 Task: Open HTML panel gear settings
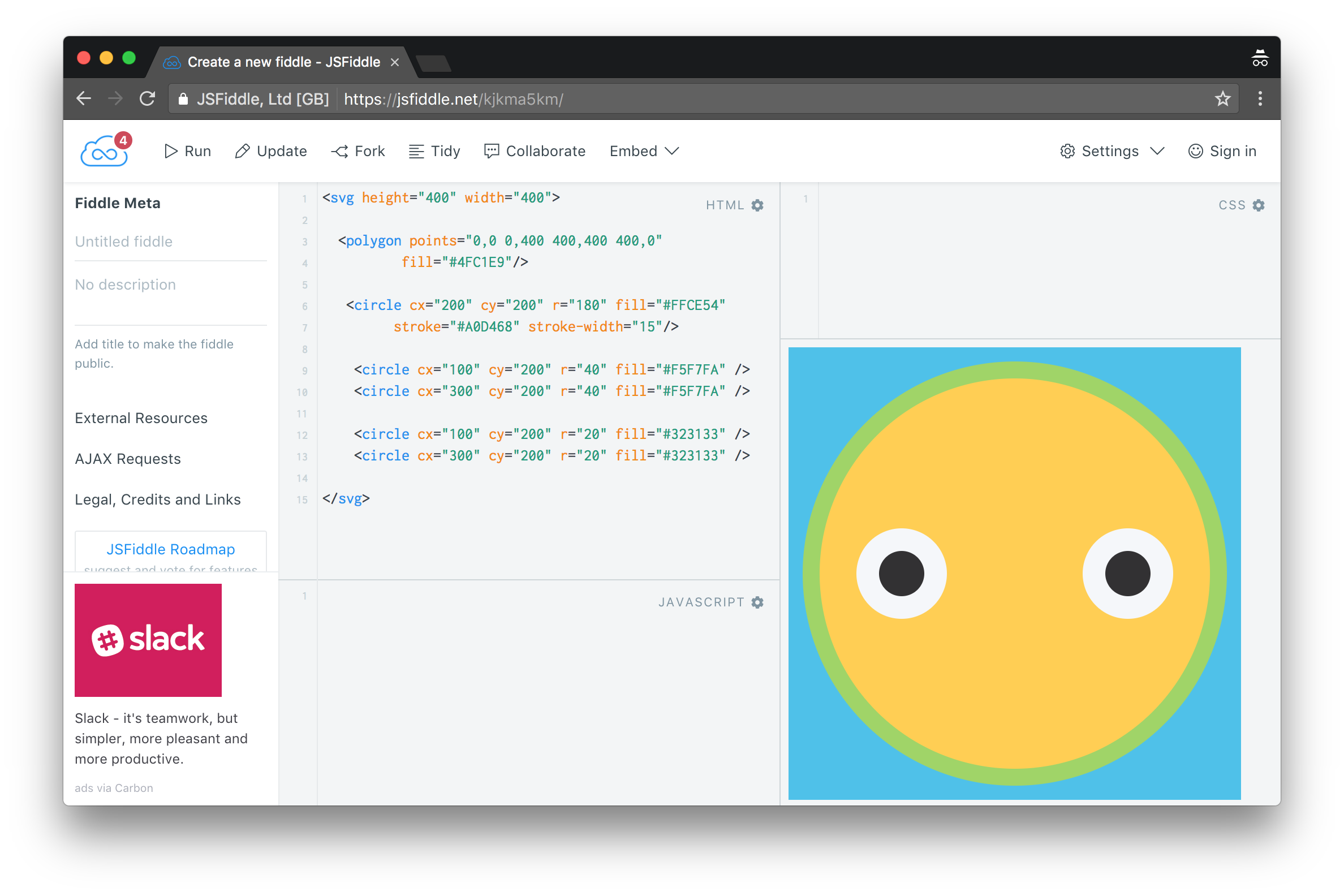[757, 206]
